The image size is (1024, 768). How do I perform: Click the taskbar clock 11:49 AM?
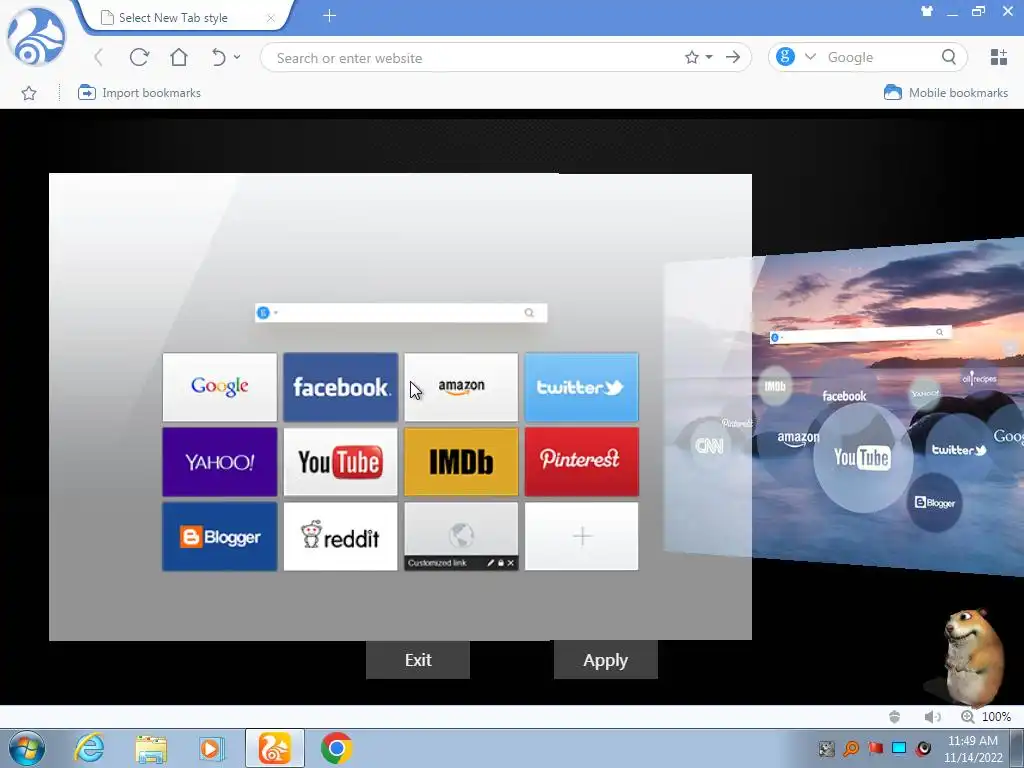(972, 741)
